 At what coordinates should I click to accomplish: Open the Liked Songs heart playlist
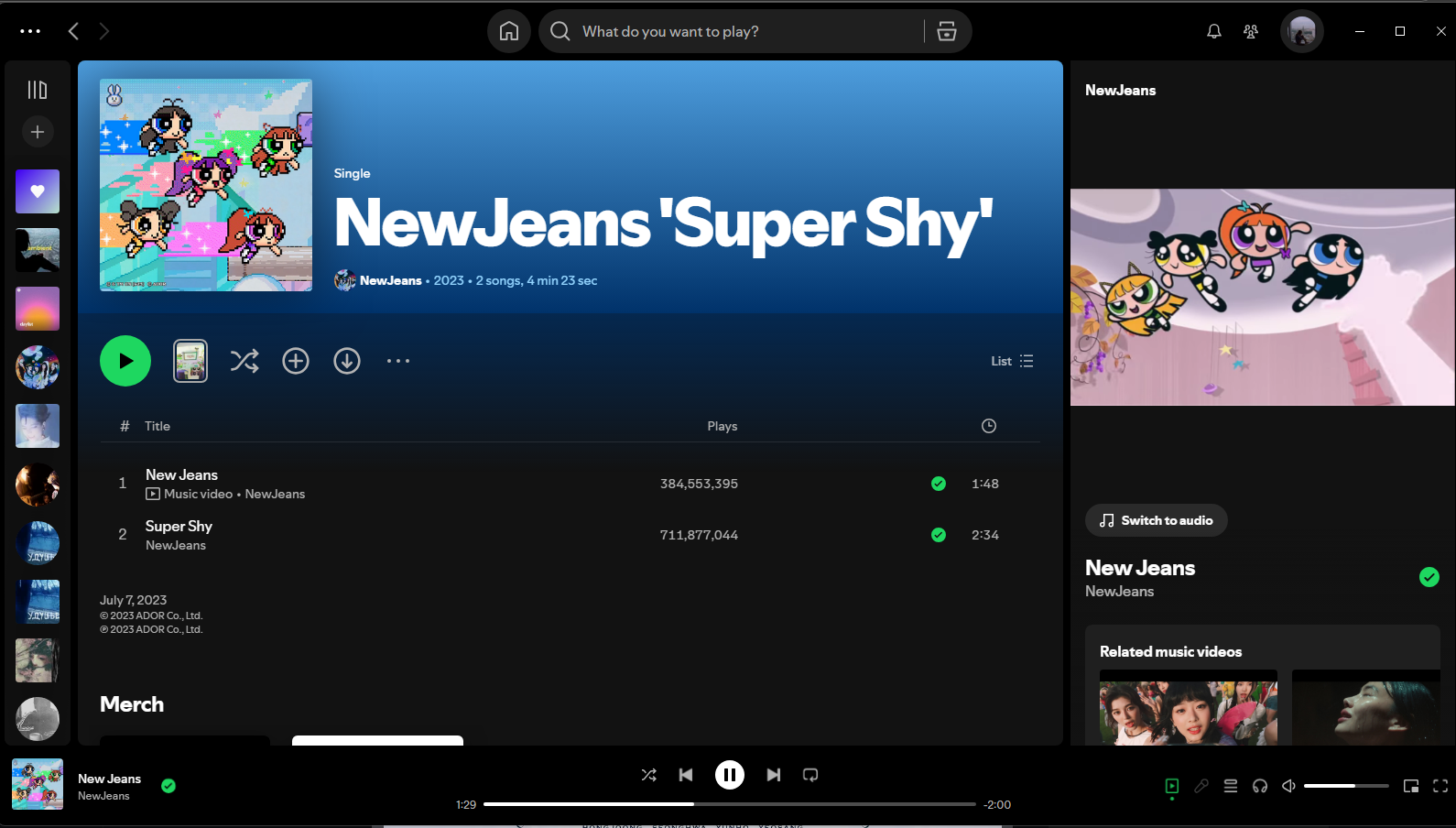point(38,191)
